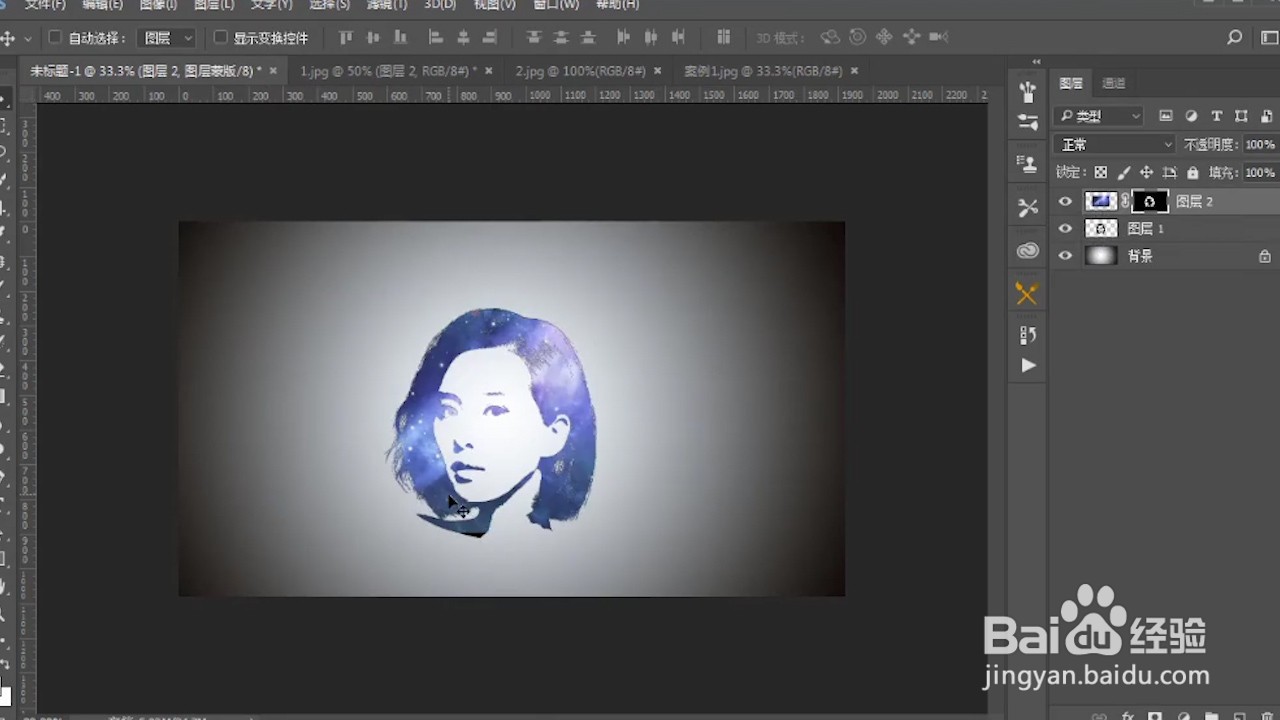Close the 未标题-1 document tab
The width and height of the screenshot is (1280, 720).
(272, 71)
